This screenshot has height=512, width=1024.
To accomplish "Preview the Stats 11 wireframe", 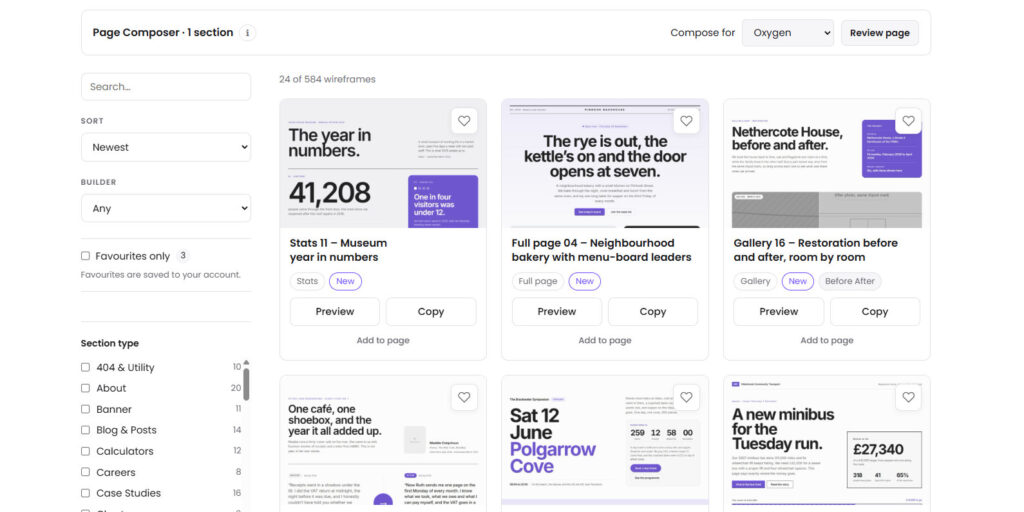I will [x=335, y=312].
